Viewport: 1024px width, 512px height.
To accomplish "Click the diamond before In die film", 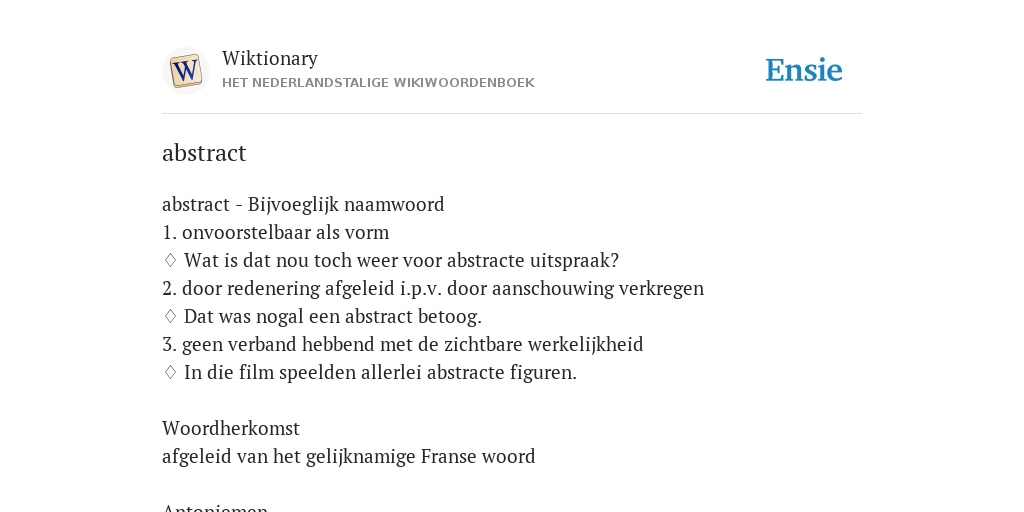I will (x=170, y=373).
